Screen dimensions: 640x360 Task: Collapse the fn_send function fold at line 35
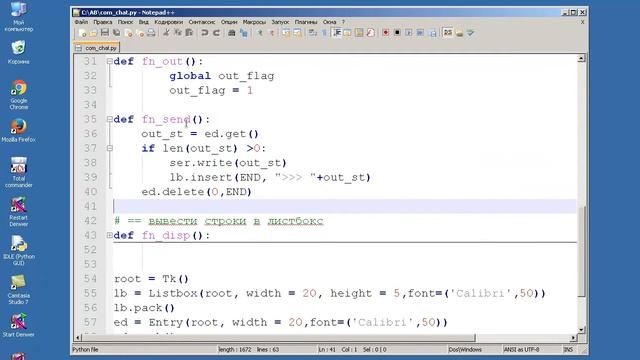tap(109, 120)
